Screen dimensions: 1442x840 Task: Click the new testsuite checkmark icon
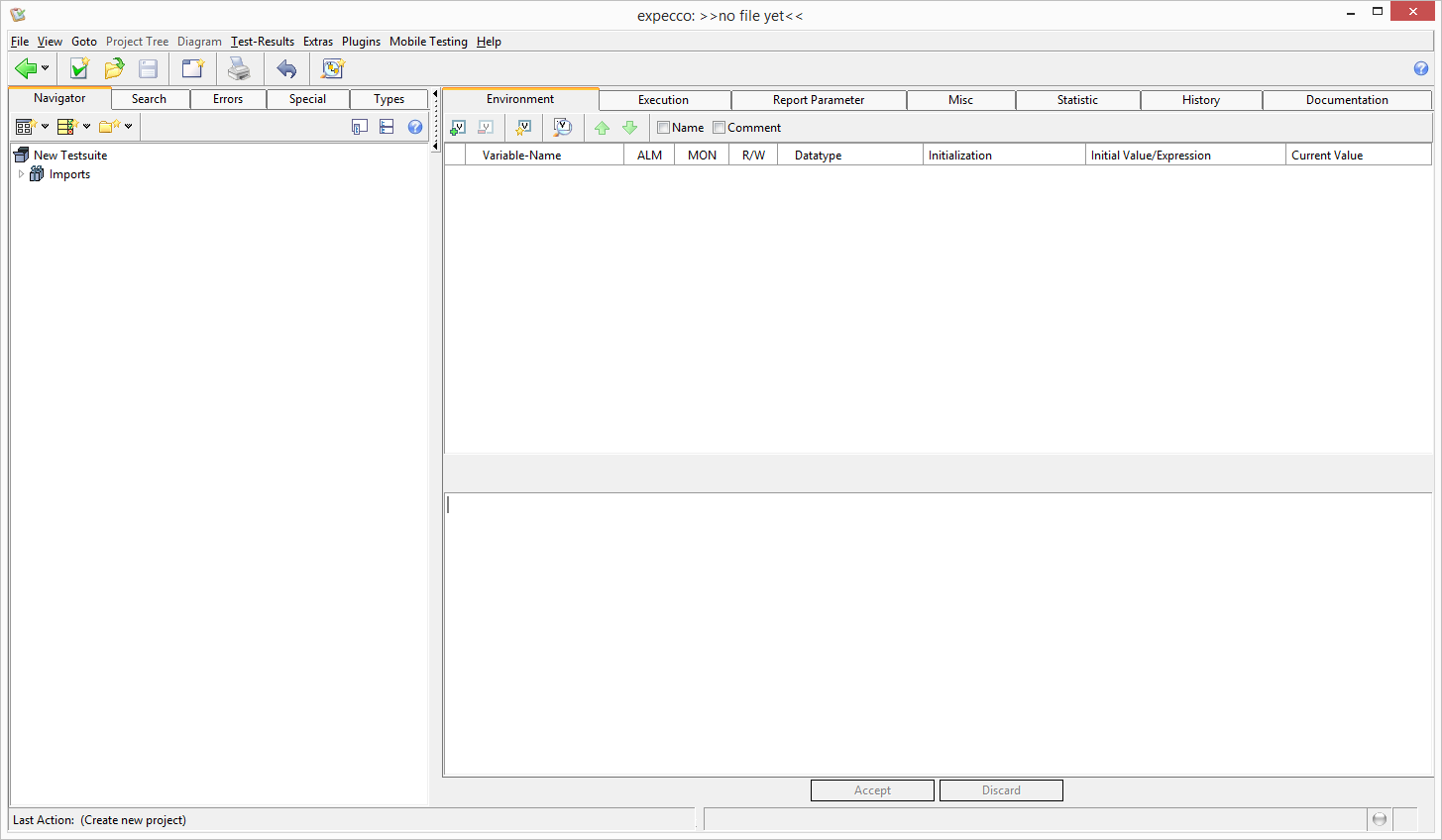(x=79, y=68)
